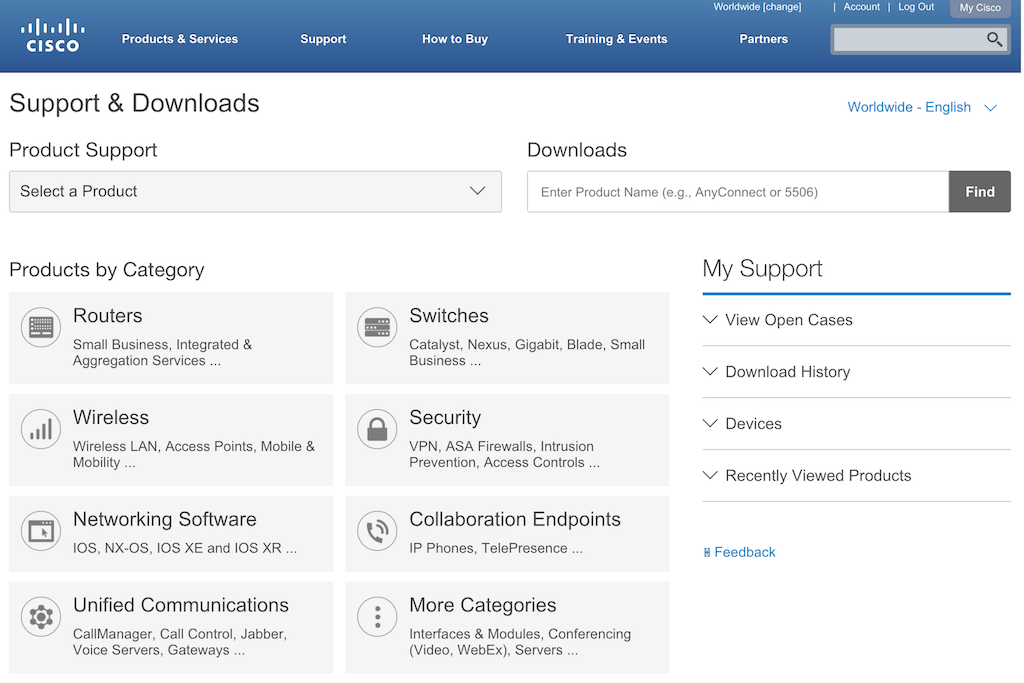Click 'Interfaces & Modules, Conferencing' description
Screen dimensions: 1024x683
coord(520,642)
